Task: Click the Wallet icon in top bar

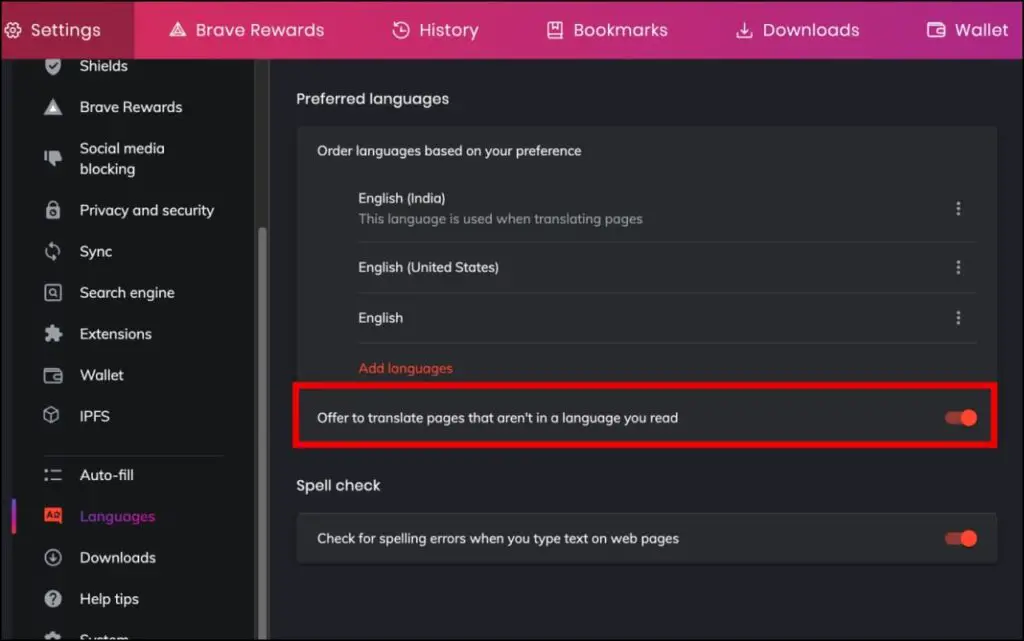Action: click(936, 30)
